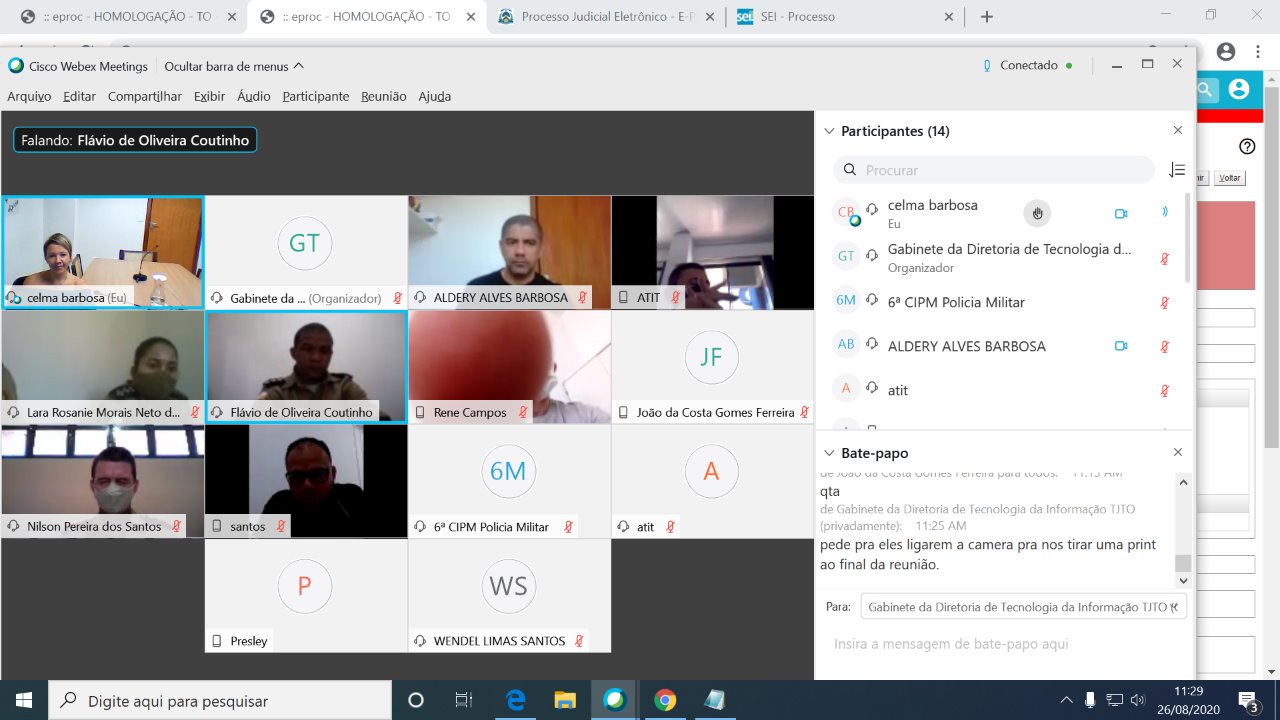
Task: Collapse the Bate-papo panel chevron
Action: [828, 453]
